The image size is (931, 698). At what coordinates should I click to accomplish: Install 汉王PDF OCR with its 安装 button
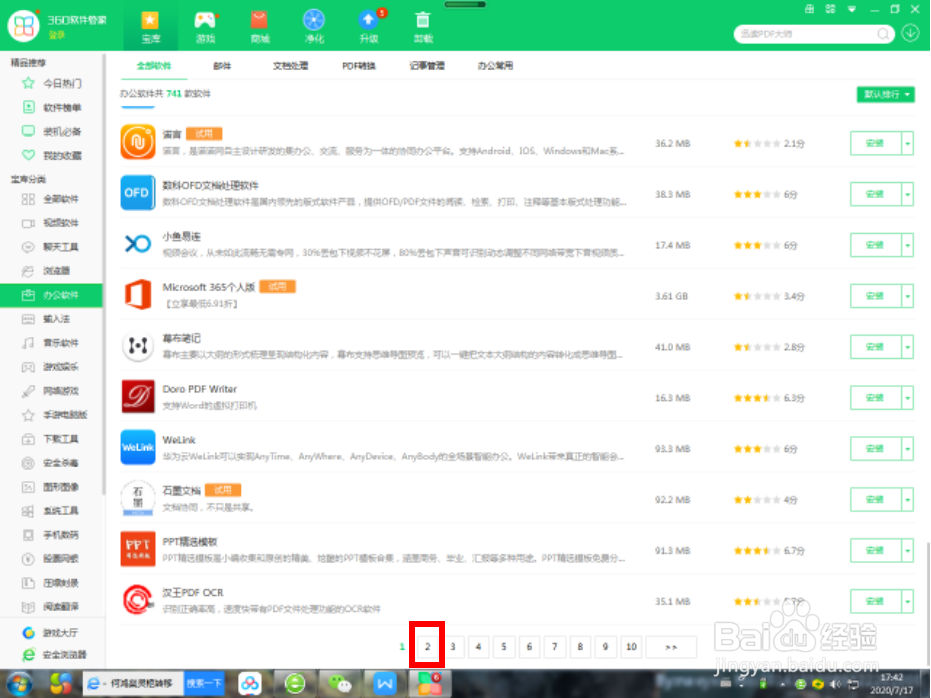click(x=876, y=601)
